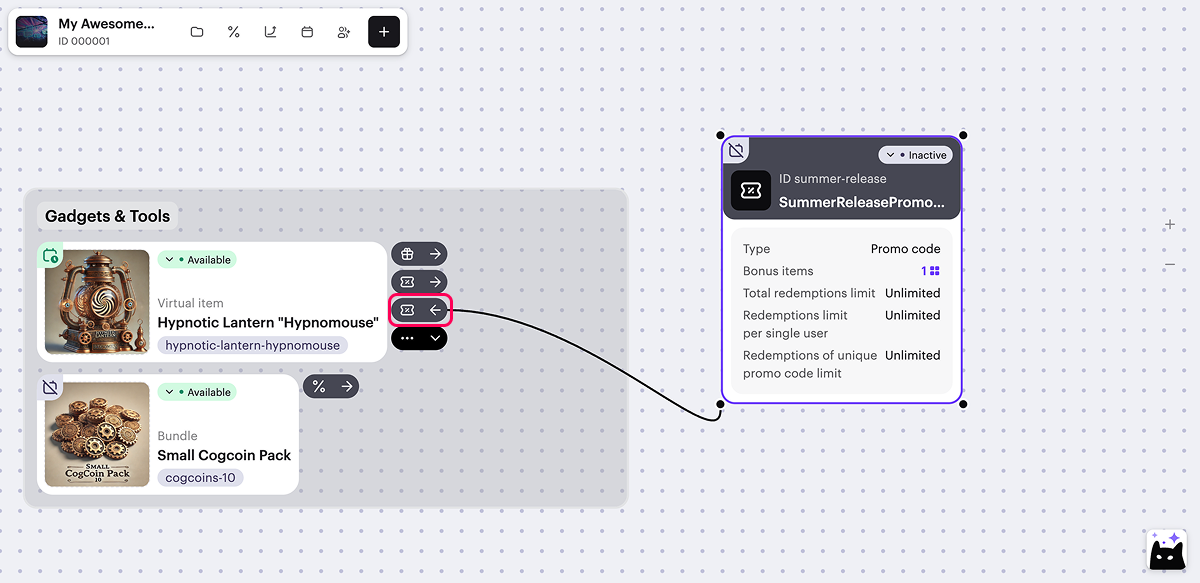Screen dimensions: 1200x583
Task: Click the calendar icon in top toolbar
Action: pyautogui.click(x=307, y=32)
